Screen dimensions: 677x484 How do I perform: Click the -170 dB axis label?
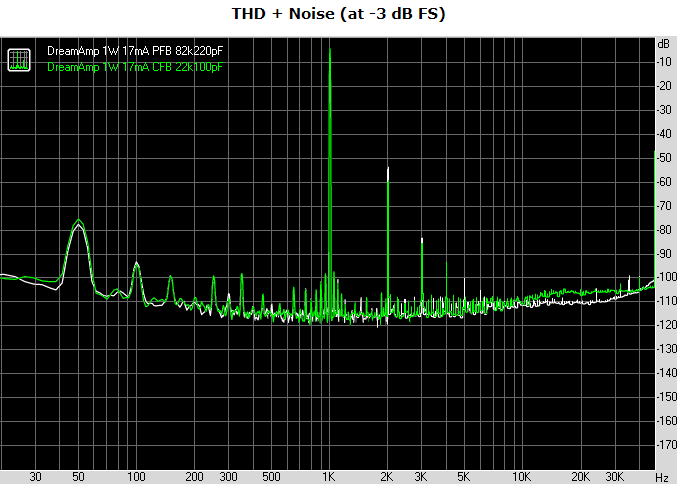(x=666, y=444)
